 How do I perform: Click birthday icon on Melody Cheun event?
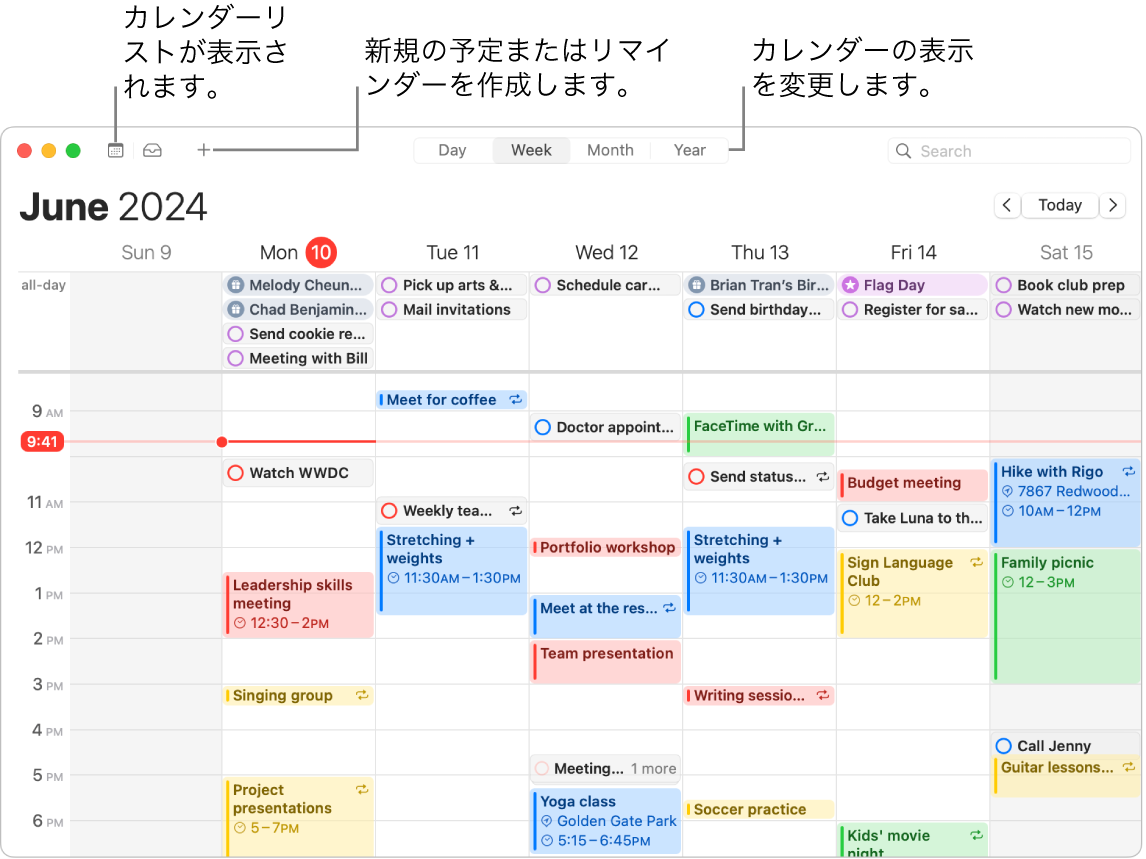[x=235, y=285]
